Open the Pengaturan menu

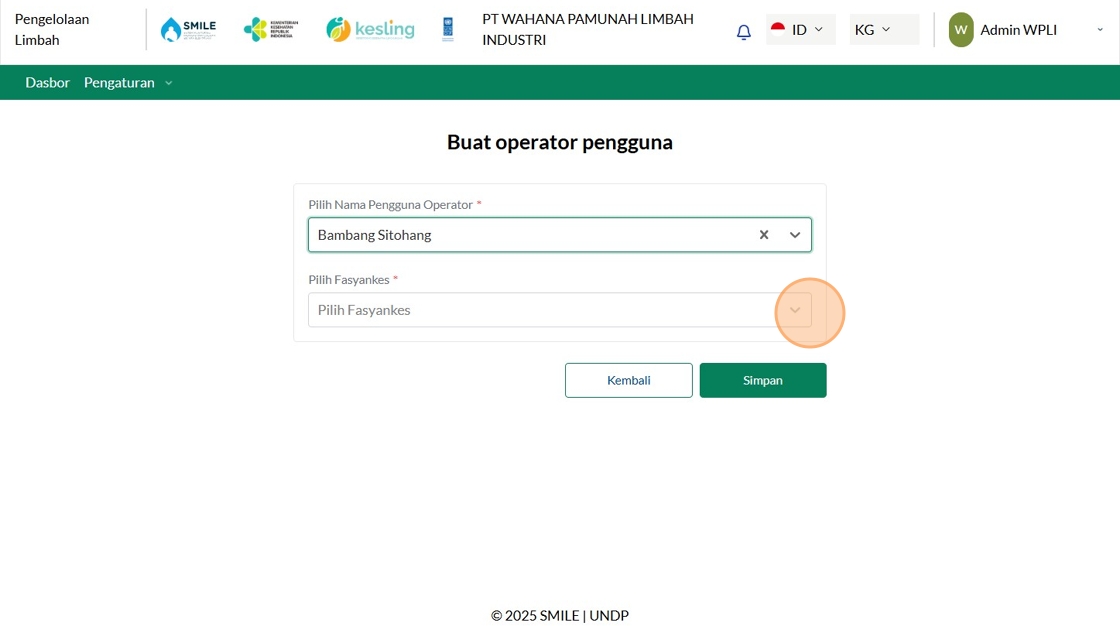tap(128, 82)
